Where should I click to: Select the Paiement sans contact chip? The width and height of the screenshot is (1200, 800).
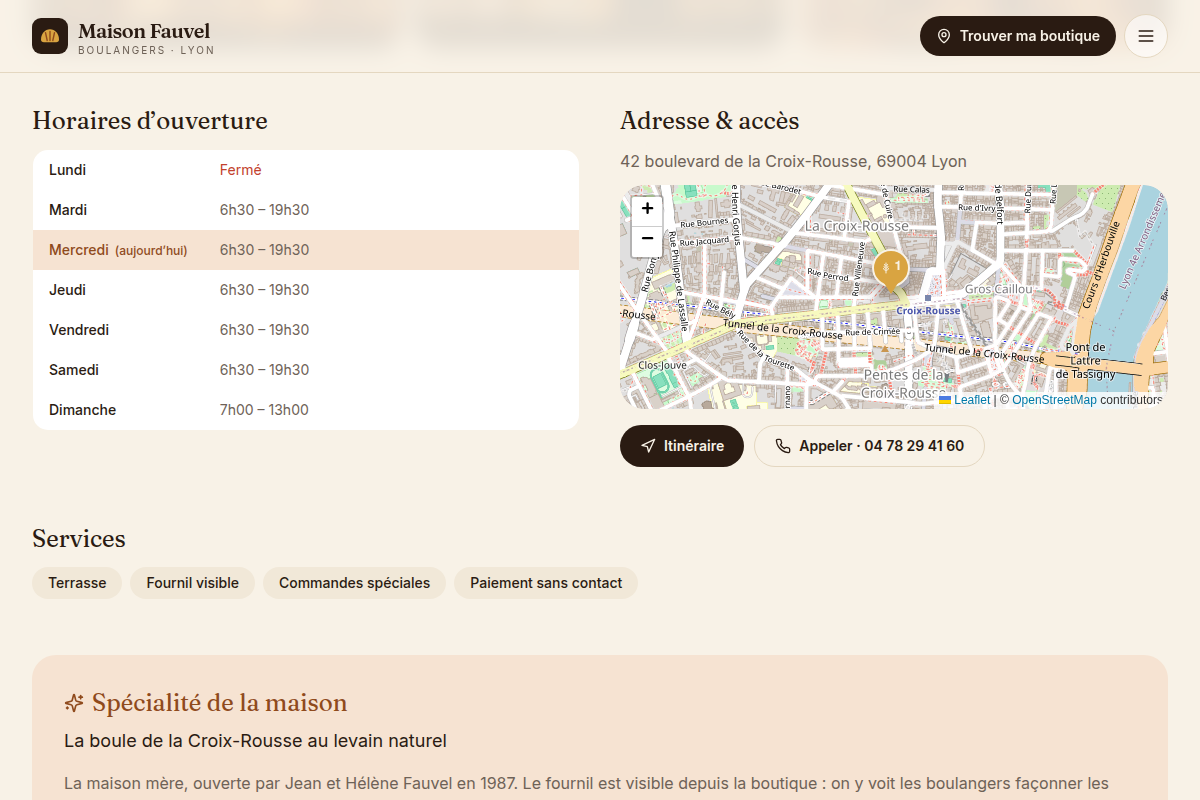click(x=546, y=583)
